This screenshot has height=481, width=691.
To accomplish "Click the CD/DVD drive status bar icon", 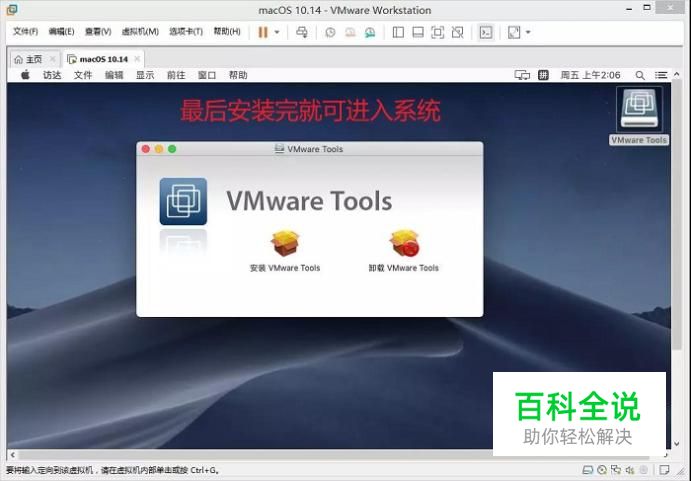I will [x=602, y=470].
